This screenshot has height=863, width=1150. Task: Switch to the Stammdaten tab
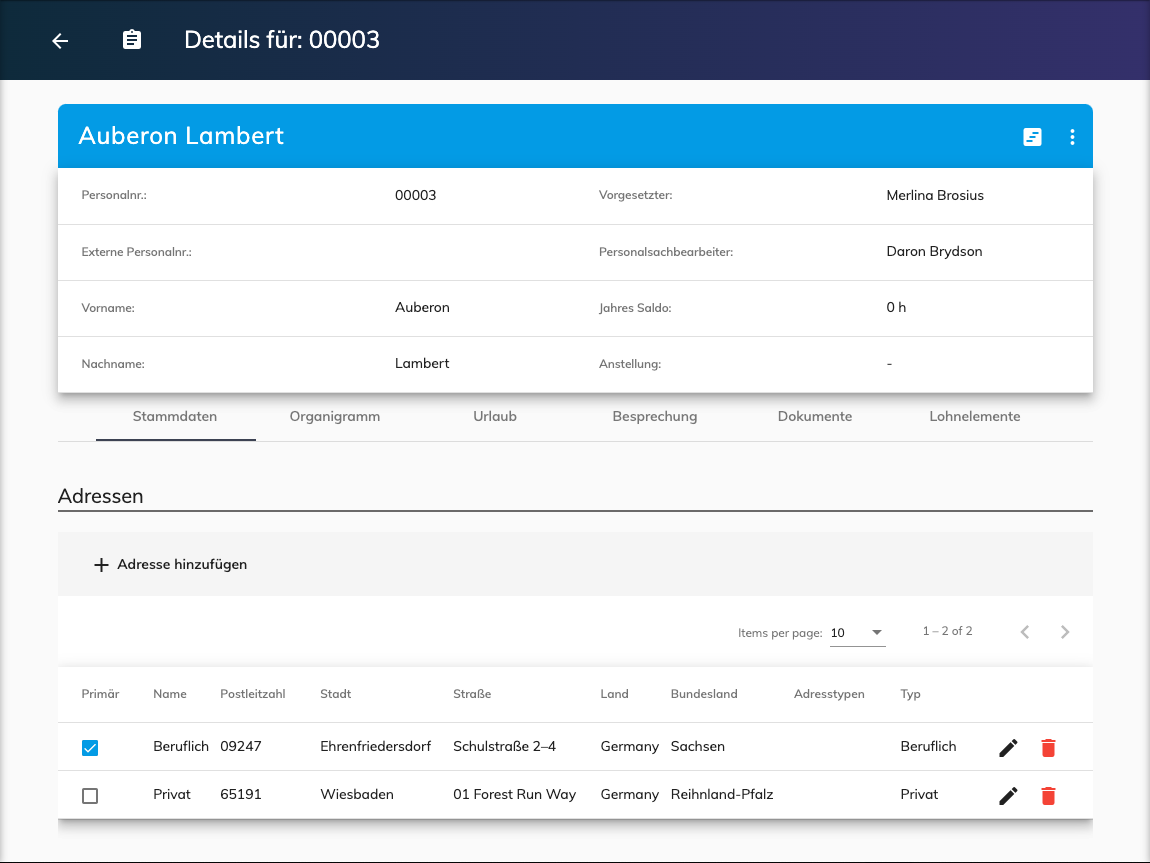click(175, 416)
